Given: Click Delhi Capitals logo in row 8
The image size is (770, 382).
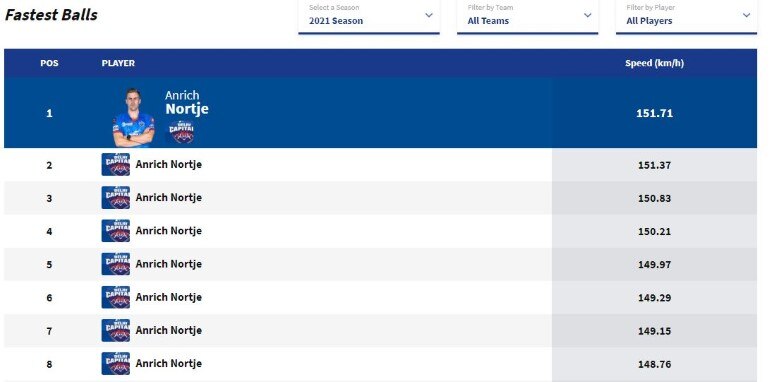Looking at the screenshot, I should click(116, 364).
